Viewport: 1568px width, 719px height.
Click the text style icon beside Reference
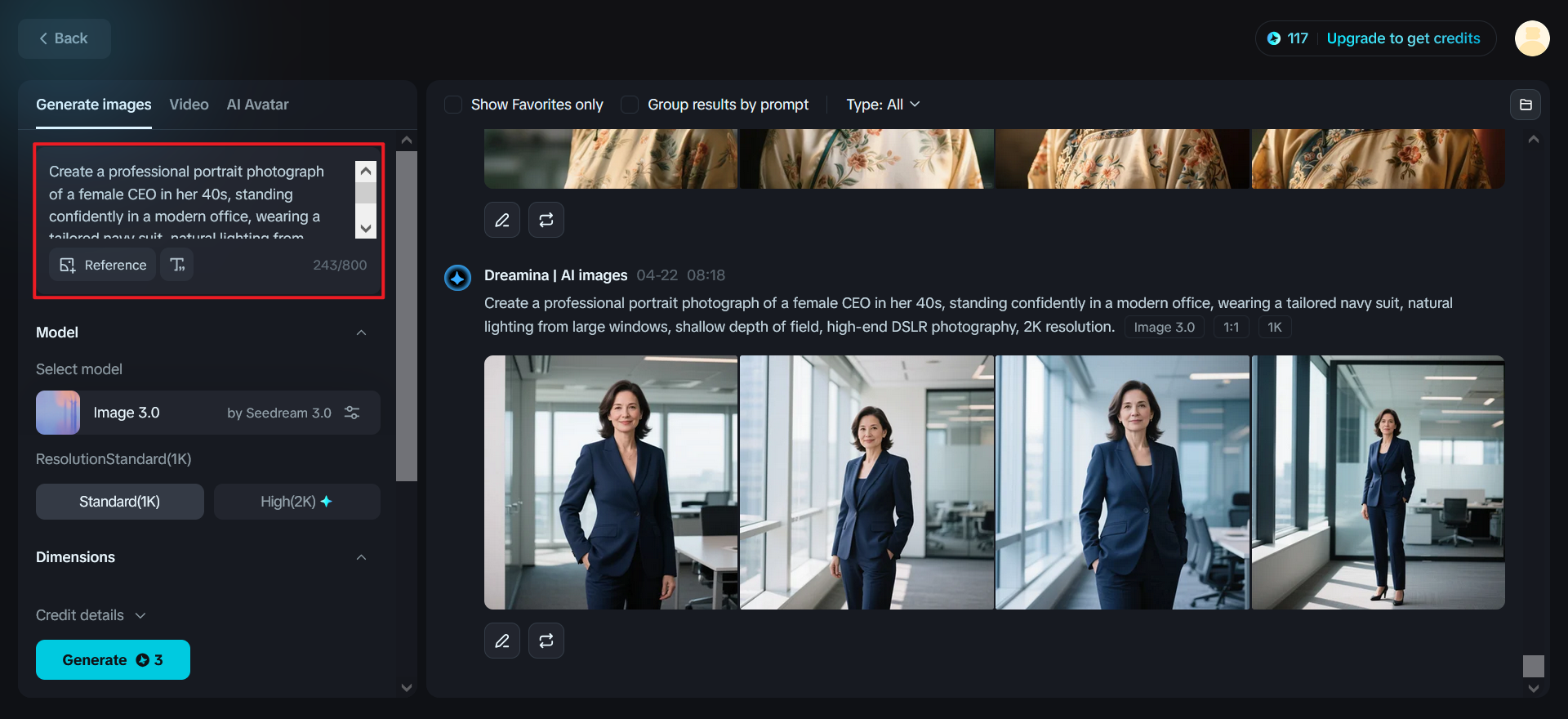[177, 265]
